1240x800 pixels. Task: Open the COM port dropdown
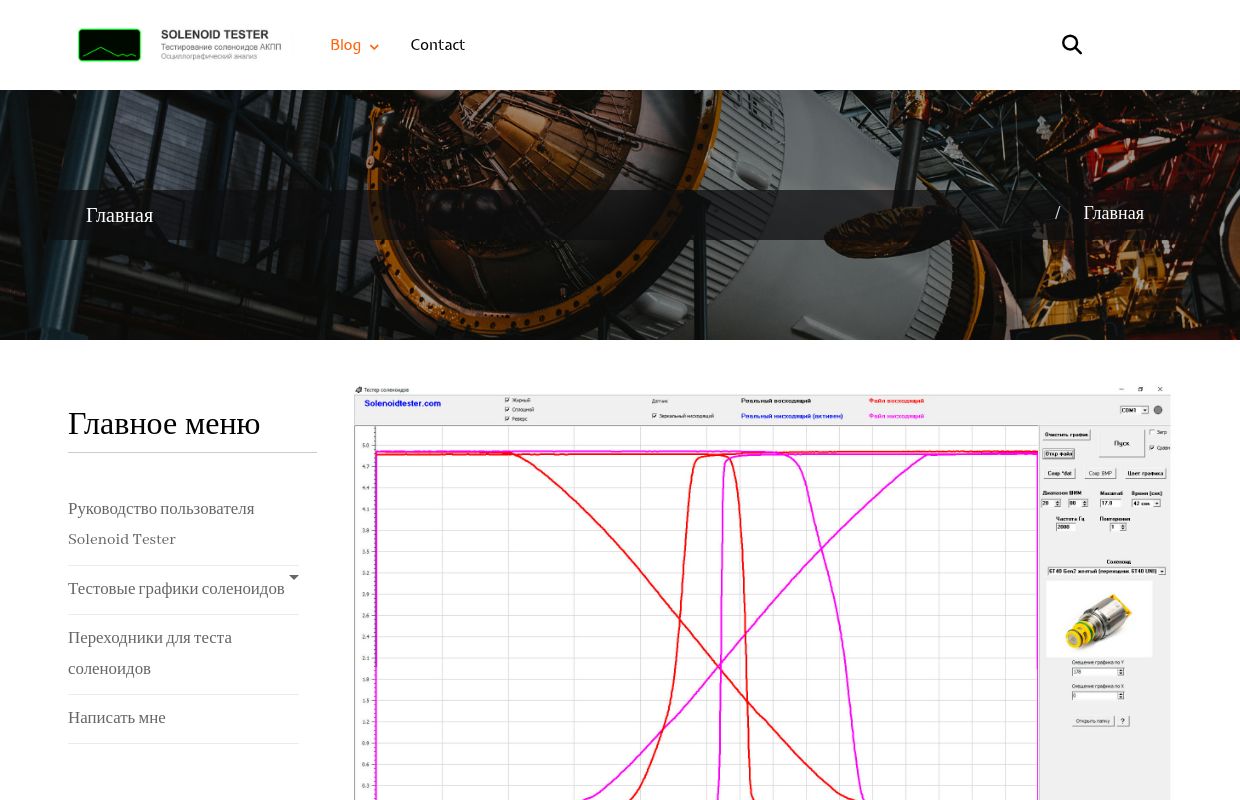[x=1134, y=410]
